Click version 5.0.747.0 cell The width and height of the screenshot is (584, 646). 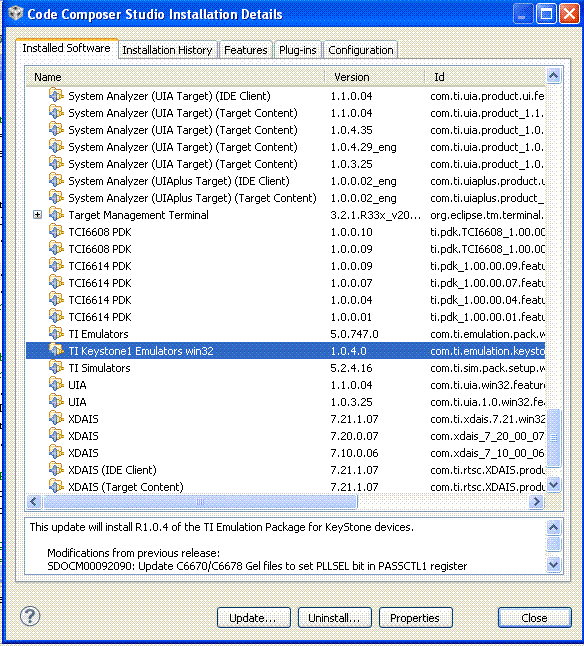354,334
